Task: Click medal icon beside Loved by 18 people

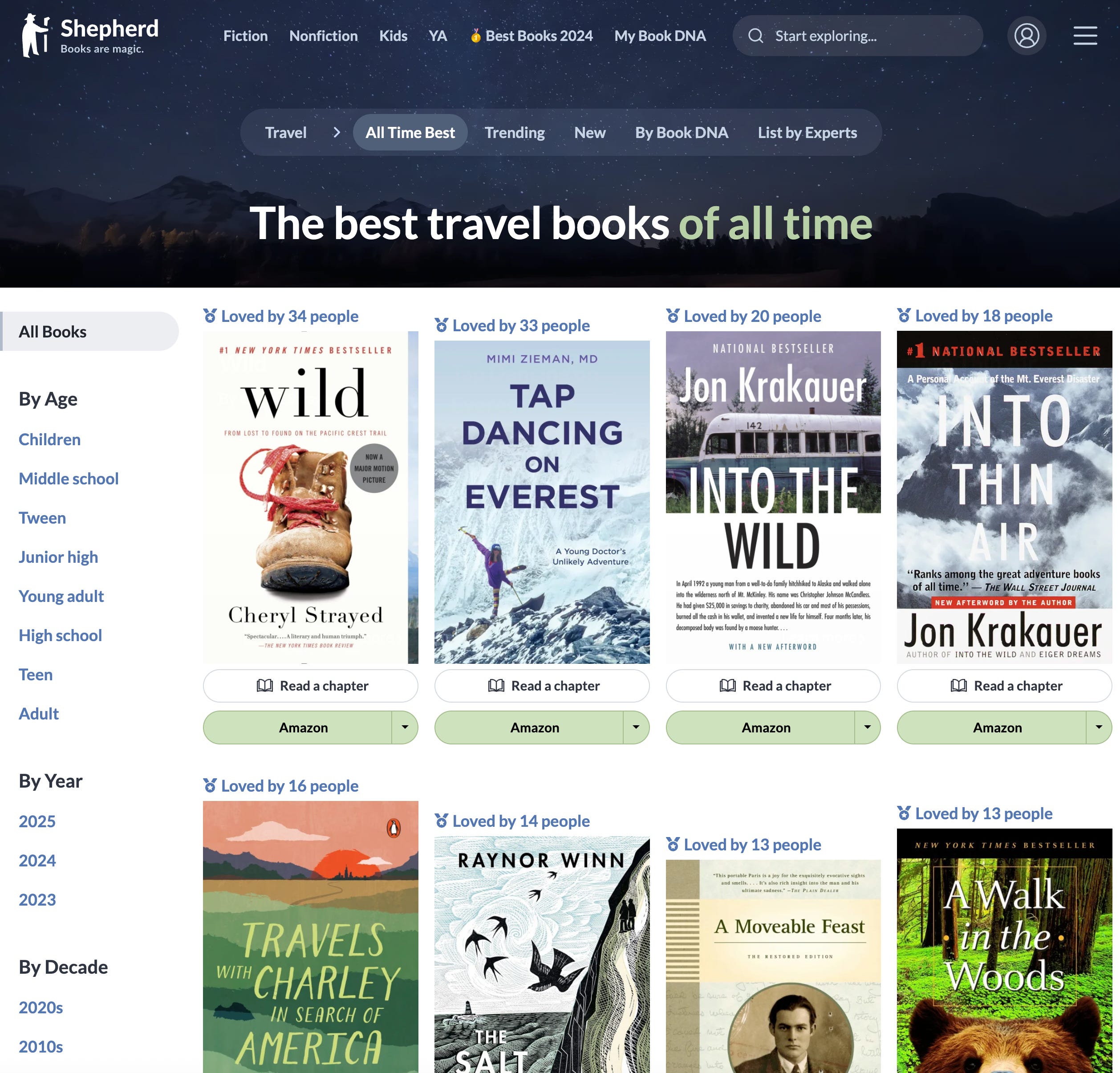Action: click(903, 315)
